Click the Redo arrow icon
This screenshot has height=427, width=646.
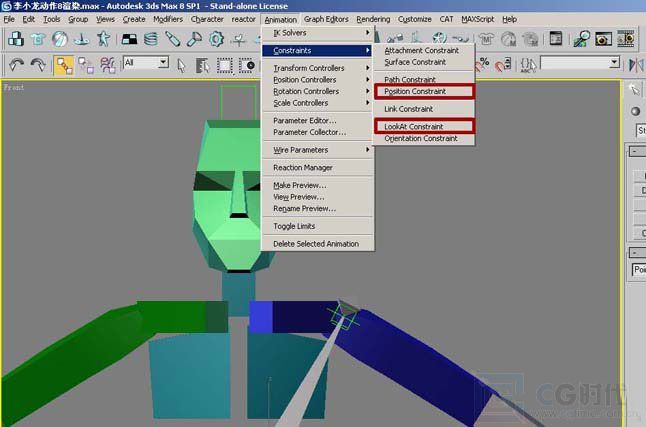38,64
